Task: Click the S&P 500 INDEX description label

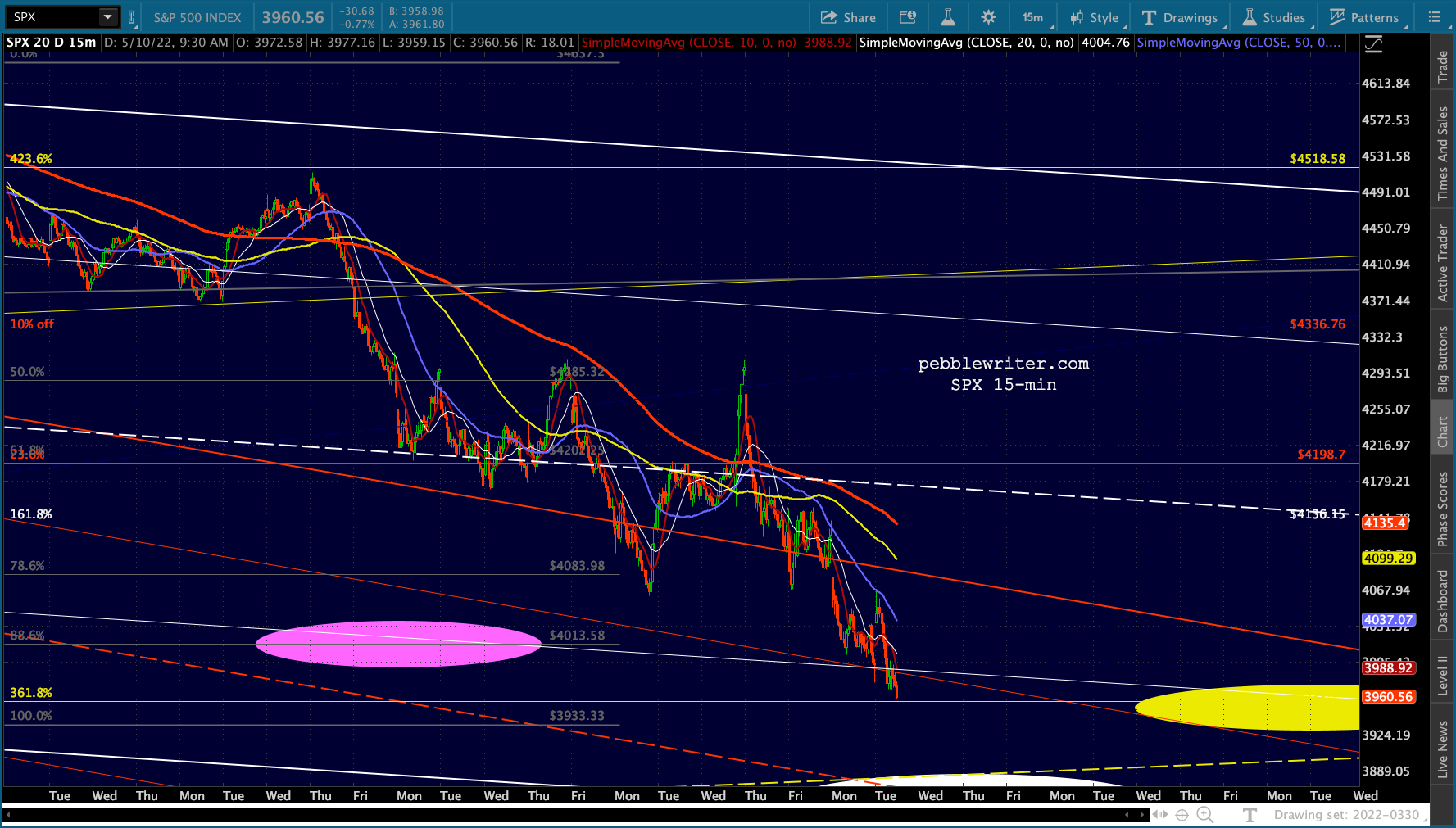Action: tap(197, 17)
